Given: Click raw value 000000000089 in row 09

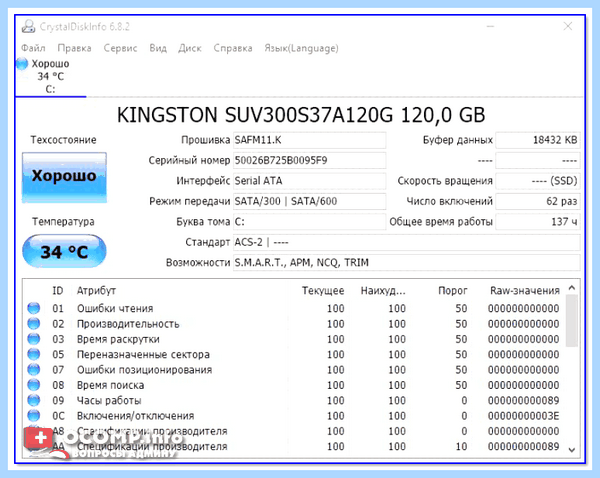Looking at the screenshot, I should pyautogui.click(x=523, y=400).
